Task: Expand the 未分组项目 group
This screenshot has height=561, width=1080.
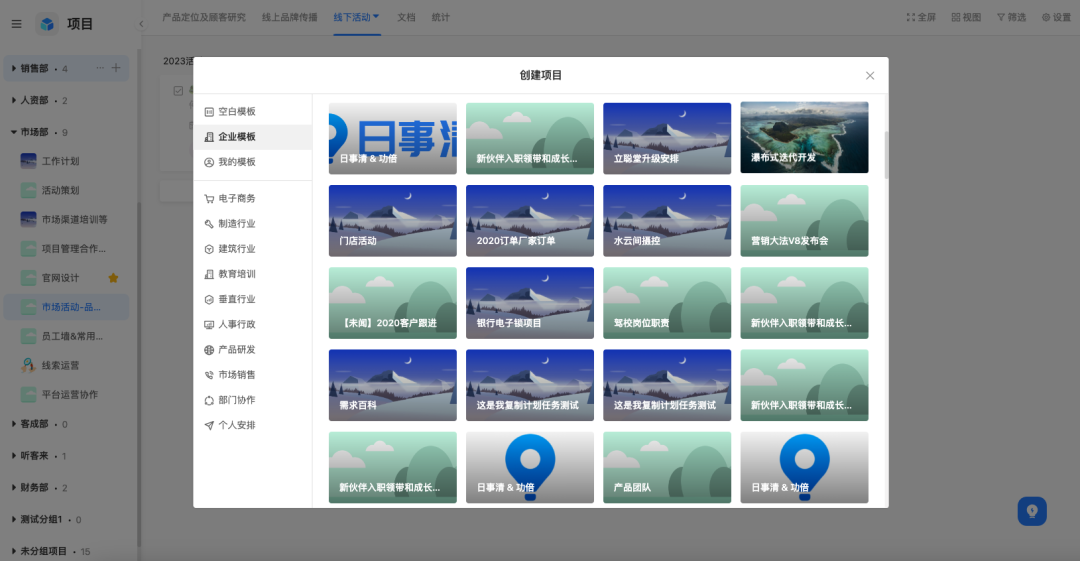Action: (14, 551)
